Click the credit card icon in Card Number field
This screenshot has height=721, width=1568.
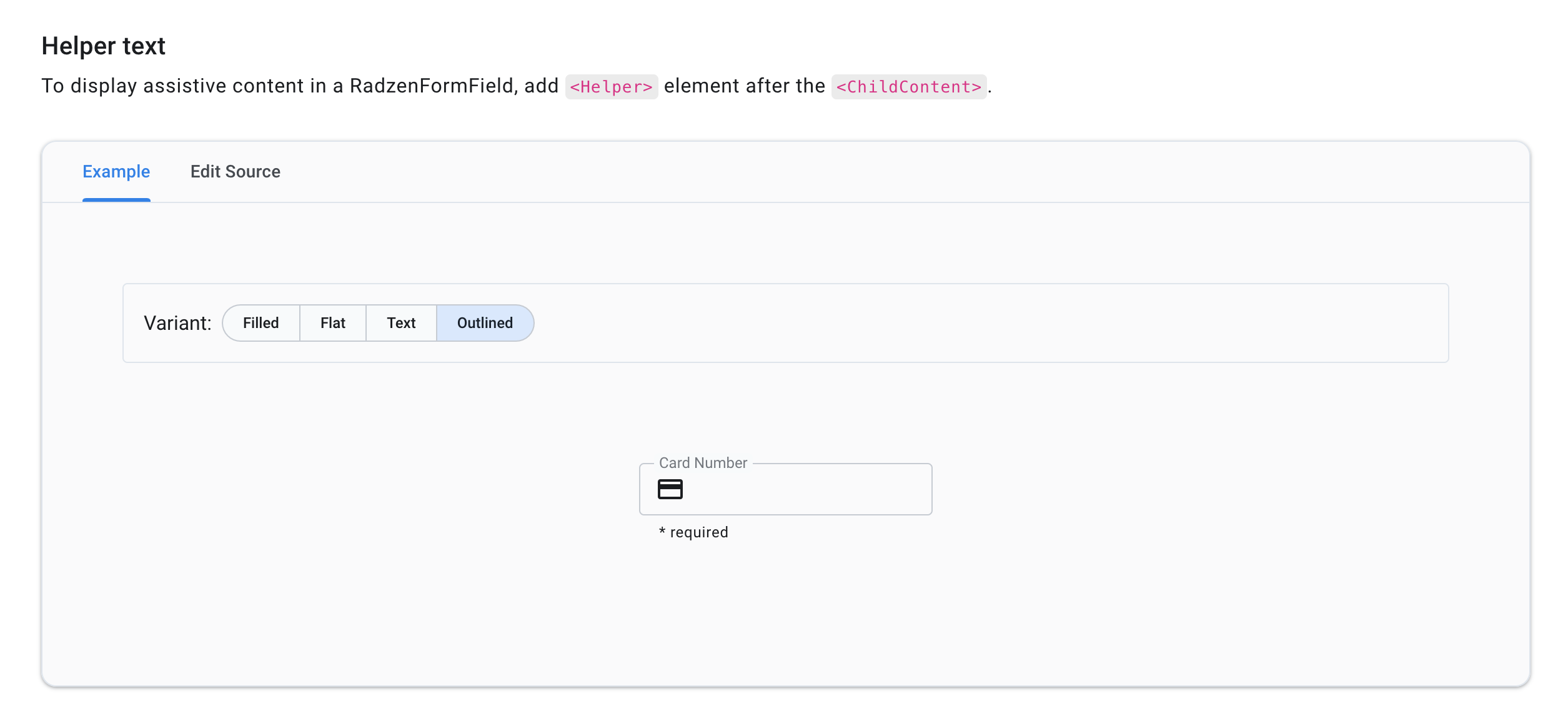pyautogui.click(x=671, y=489)
